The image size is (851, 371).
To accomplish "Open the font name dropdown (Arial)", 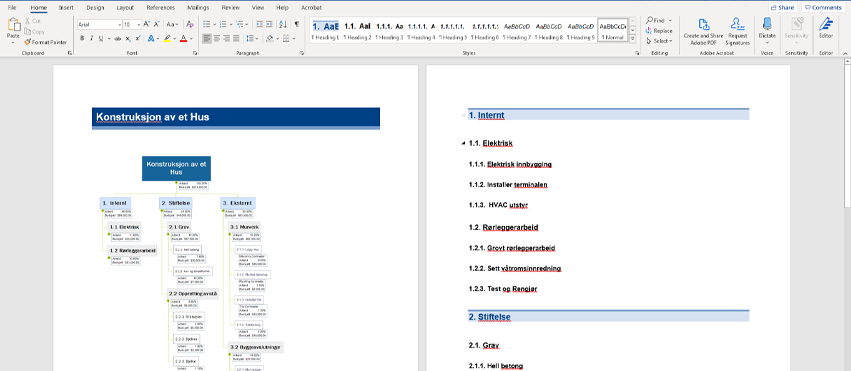I will 119,24.
